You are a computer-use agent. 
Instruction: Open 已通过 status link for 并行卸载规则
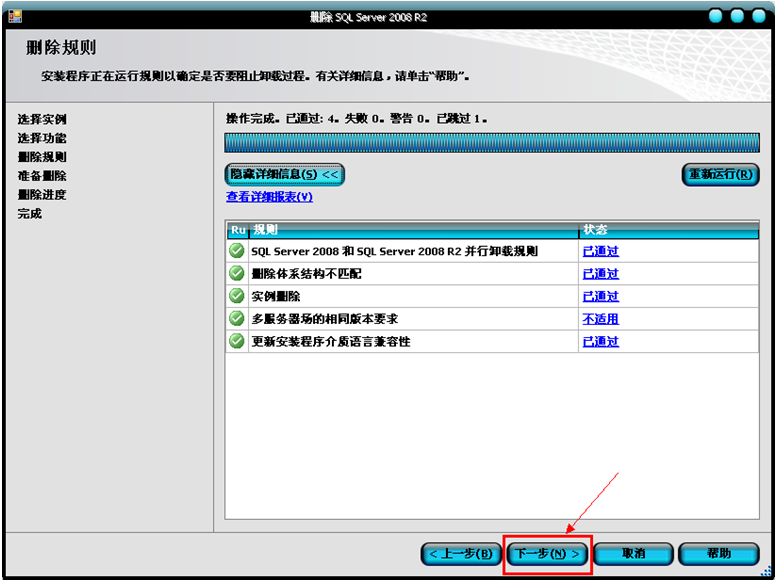(601, 251)
